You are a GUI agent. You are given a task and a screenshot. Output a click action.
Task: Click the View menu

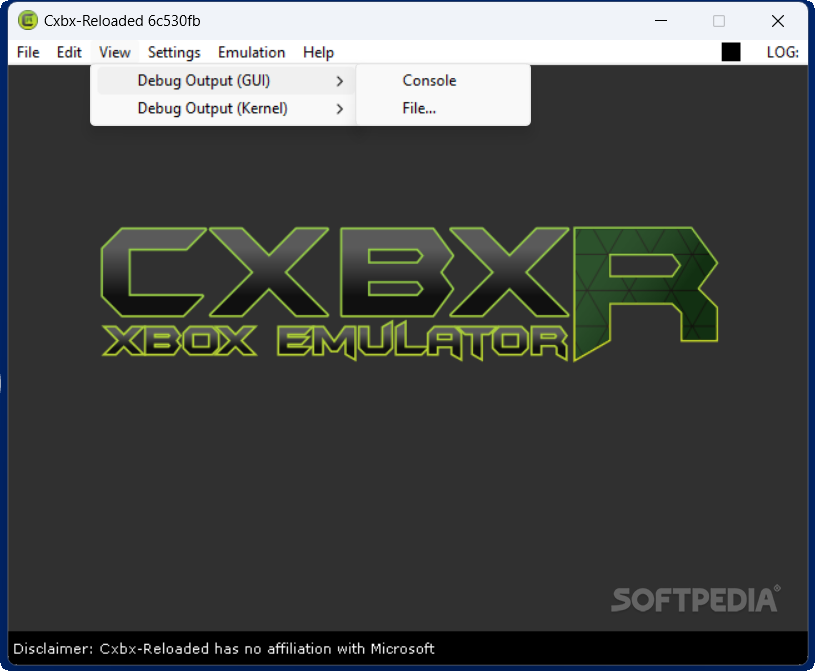[115, 52]
